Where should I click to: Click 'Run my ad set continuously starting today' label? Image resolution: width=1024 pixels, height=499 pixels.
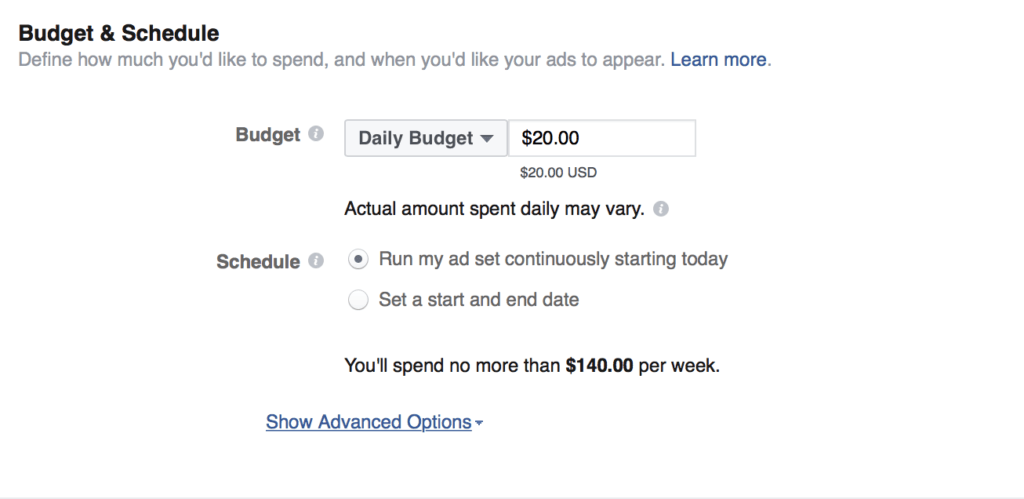(x=553, y=259)
